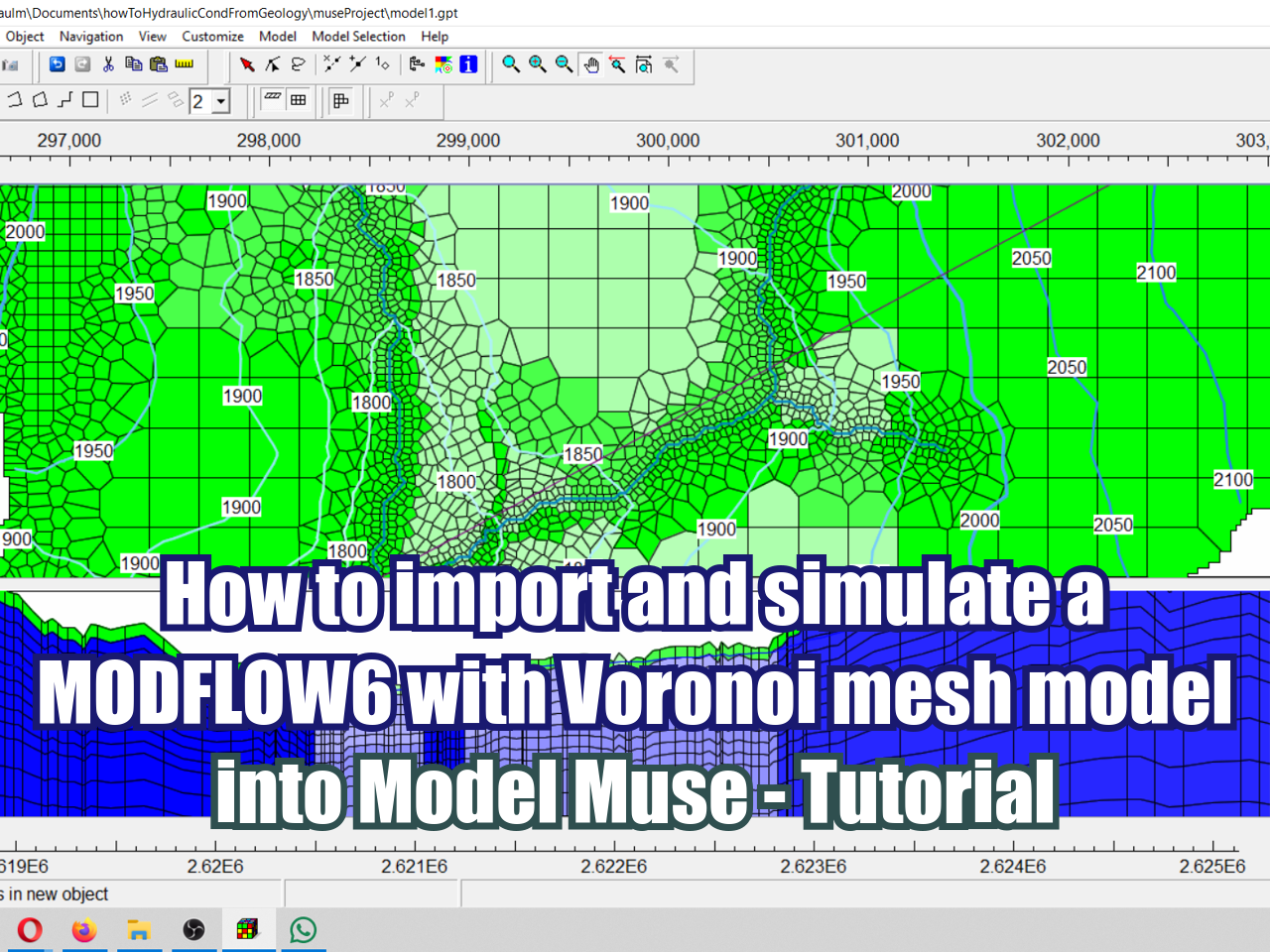Viewport: 1270px width, 952px height.
Task: Select the arrow Select Objects tool
Action: click(247, 63)
